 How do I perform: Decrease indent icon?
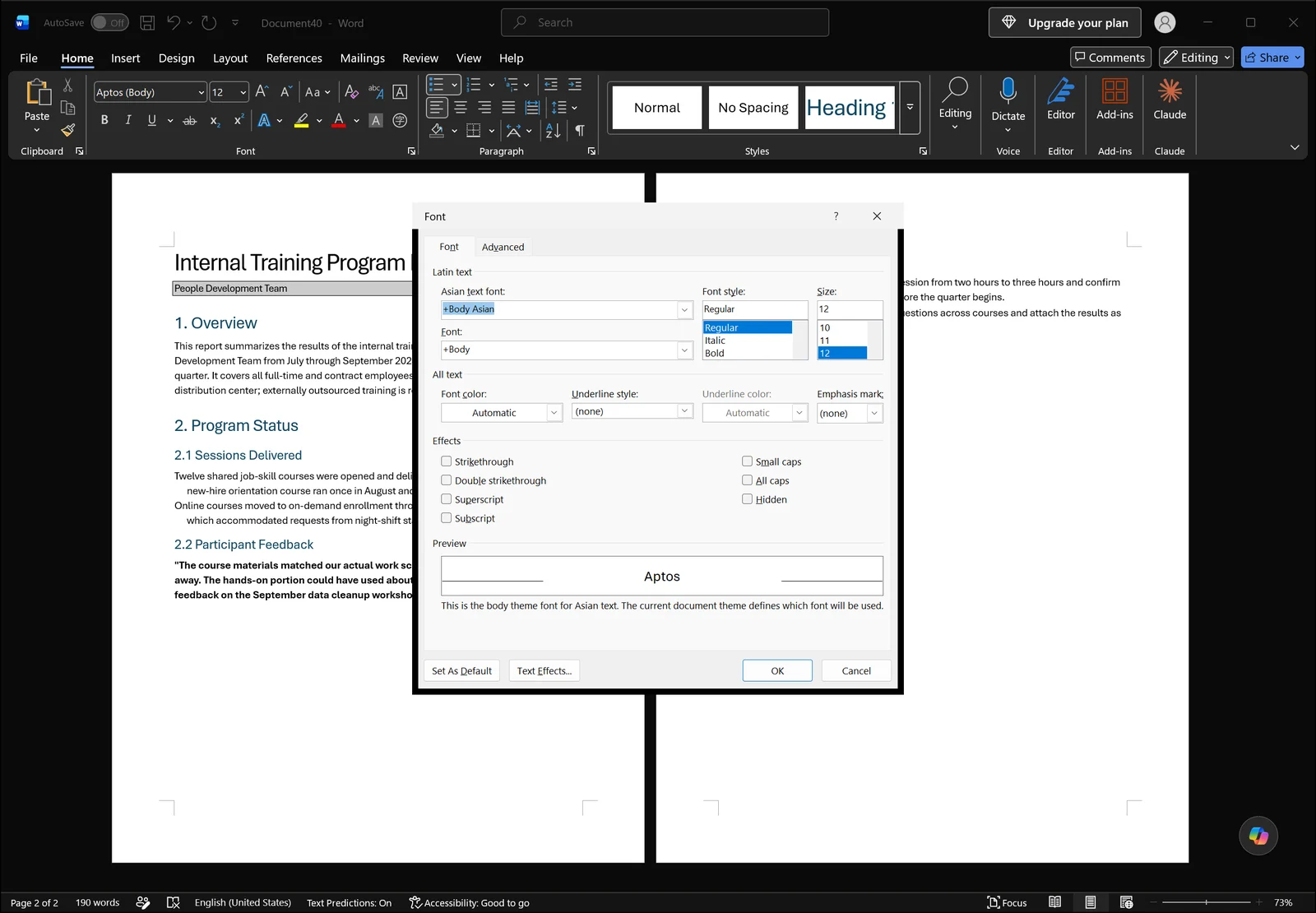click(551, 85)
